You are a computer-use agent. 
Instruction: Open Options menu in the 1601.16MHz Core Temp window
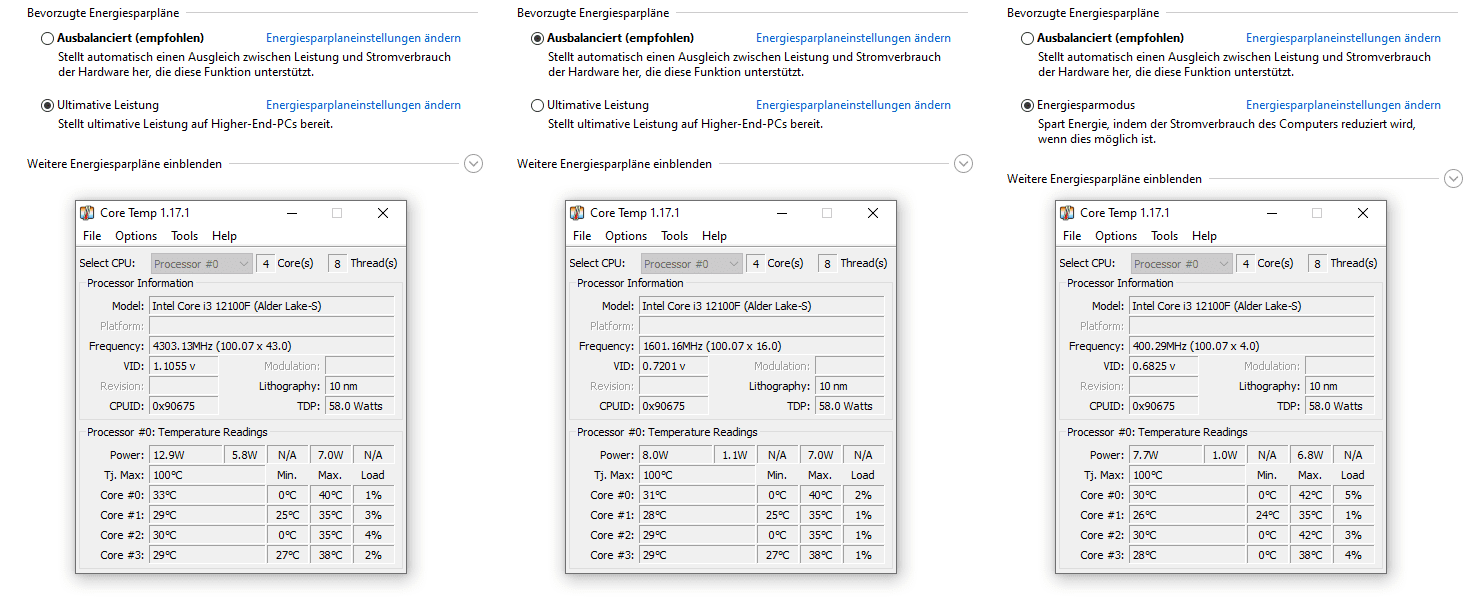626,236
